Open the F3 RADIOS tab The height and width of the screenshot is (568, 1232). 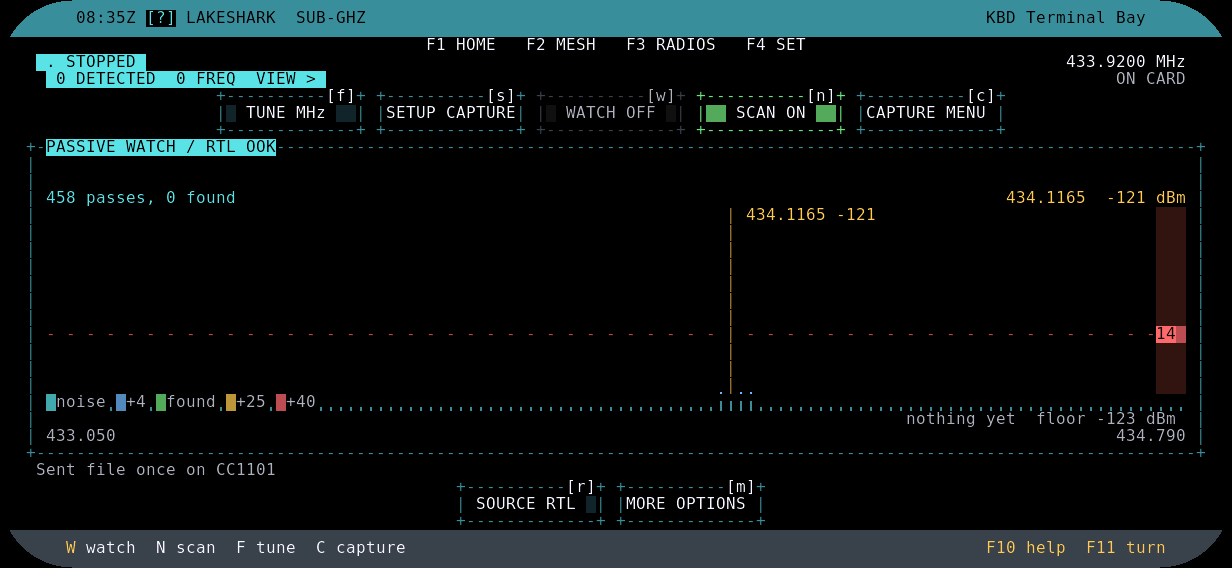click(671, 45)
